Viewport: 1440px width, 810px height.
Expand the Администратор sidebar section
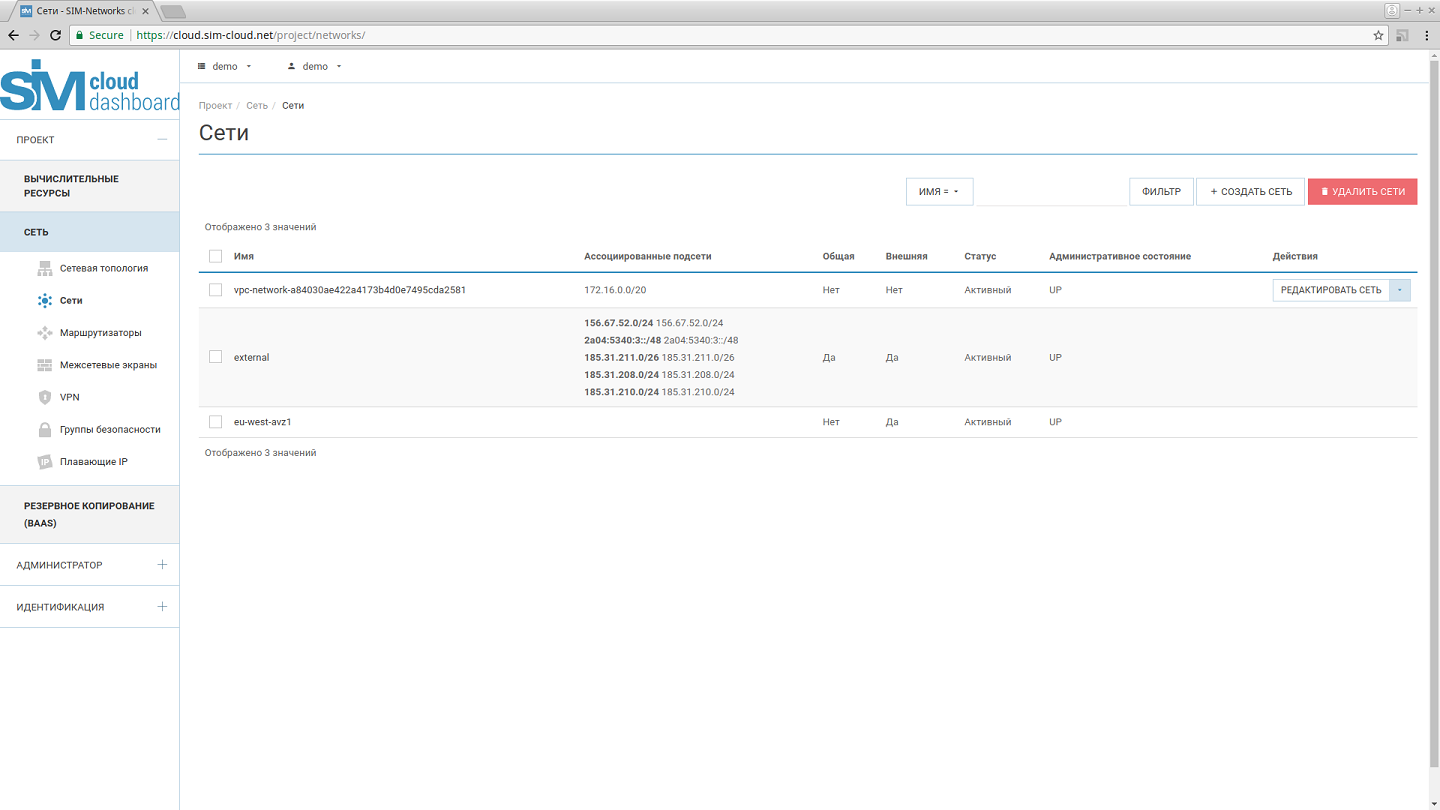[162, 565]
